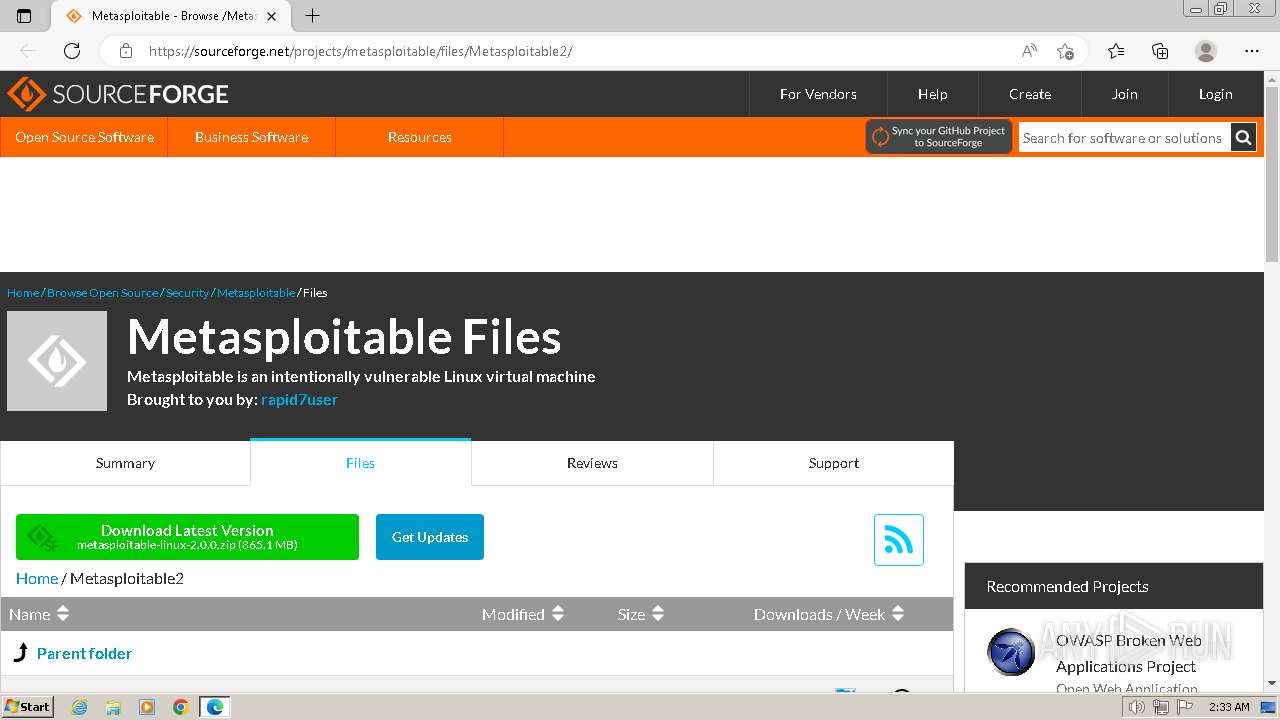Click the Start button
This screenshot has height=720, width=1280.
coord(28,707)
